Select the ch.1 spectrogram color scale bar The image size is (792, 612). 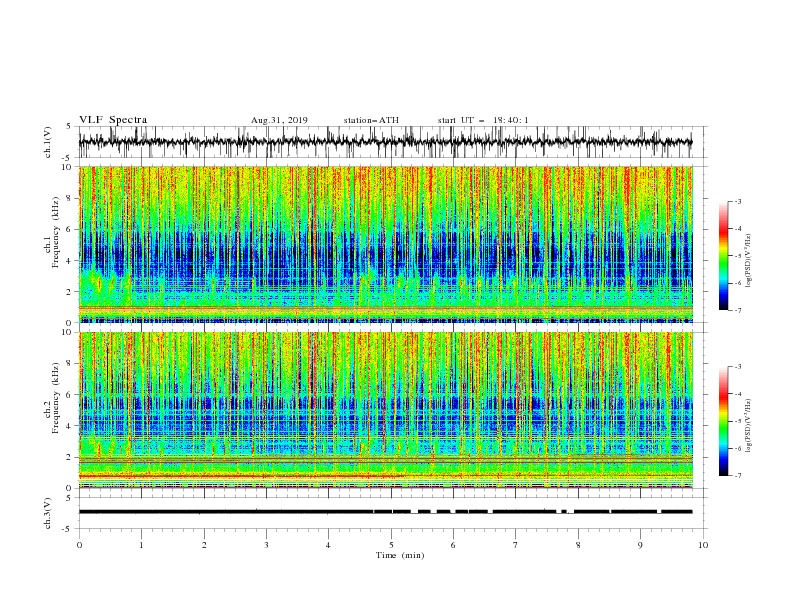coord(723,256)
